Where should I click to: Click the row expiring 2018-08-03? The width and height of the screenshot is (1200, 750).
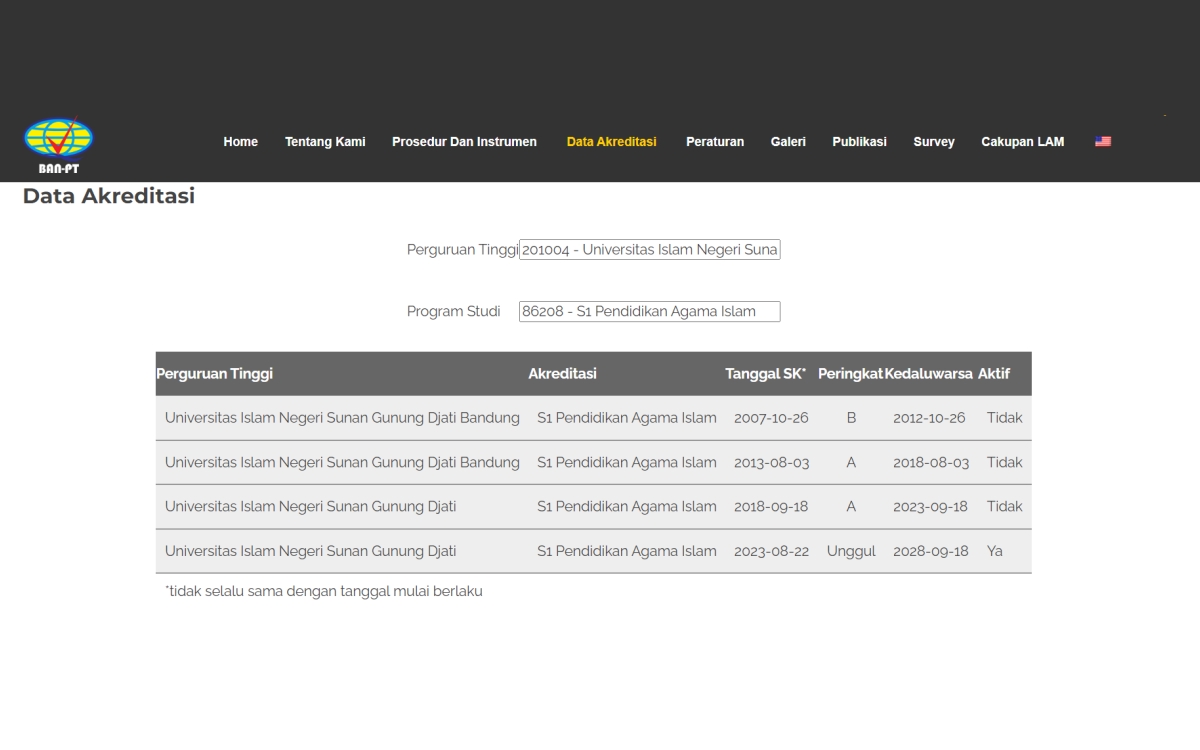(x=593, y=463)
